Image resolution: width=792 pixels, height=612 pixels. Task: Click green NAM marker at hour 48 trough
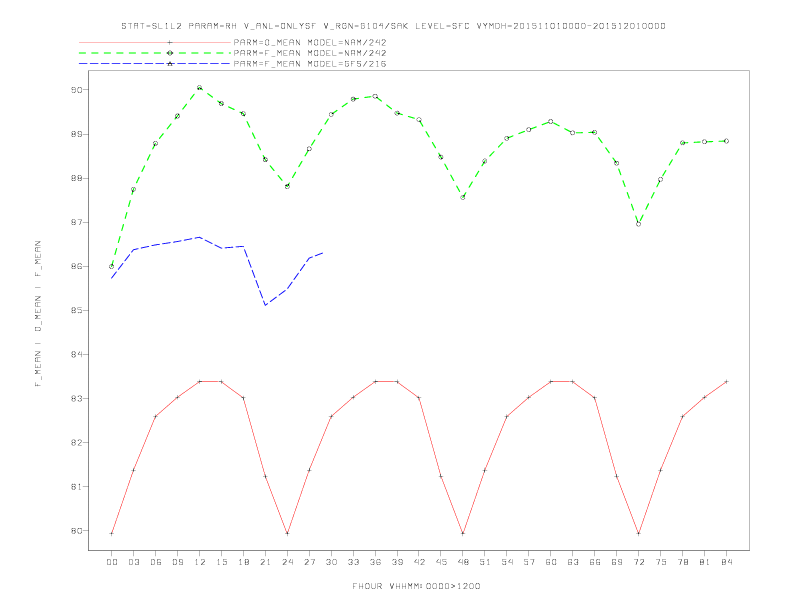point(463,197)
